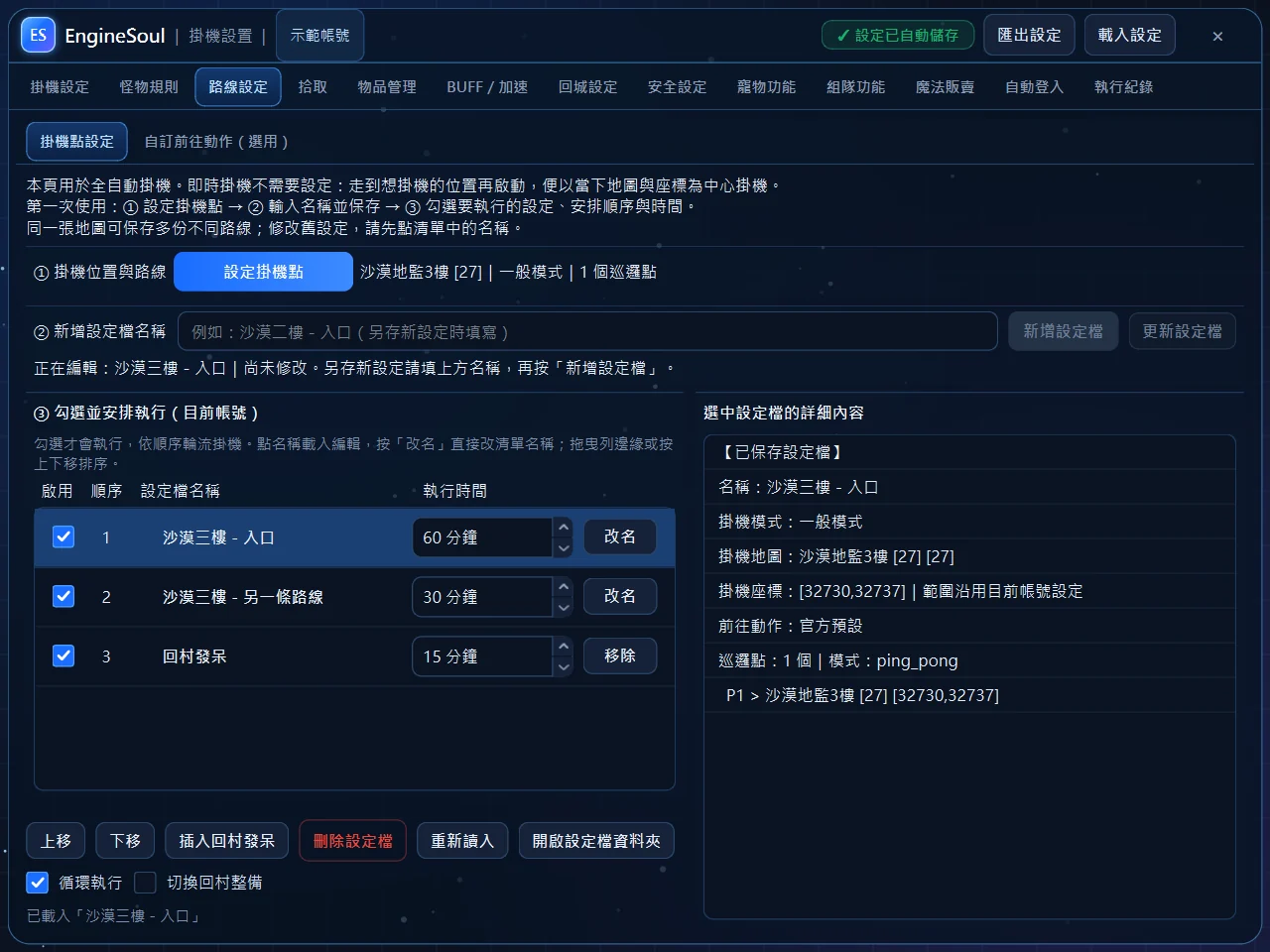Open the 拾取 tab
1270x952 pixels.
coord(313,87)
